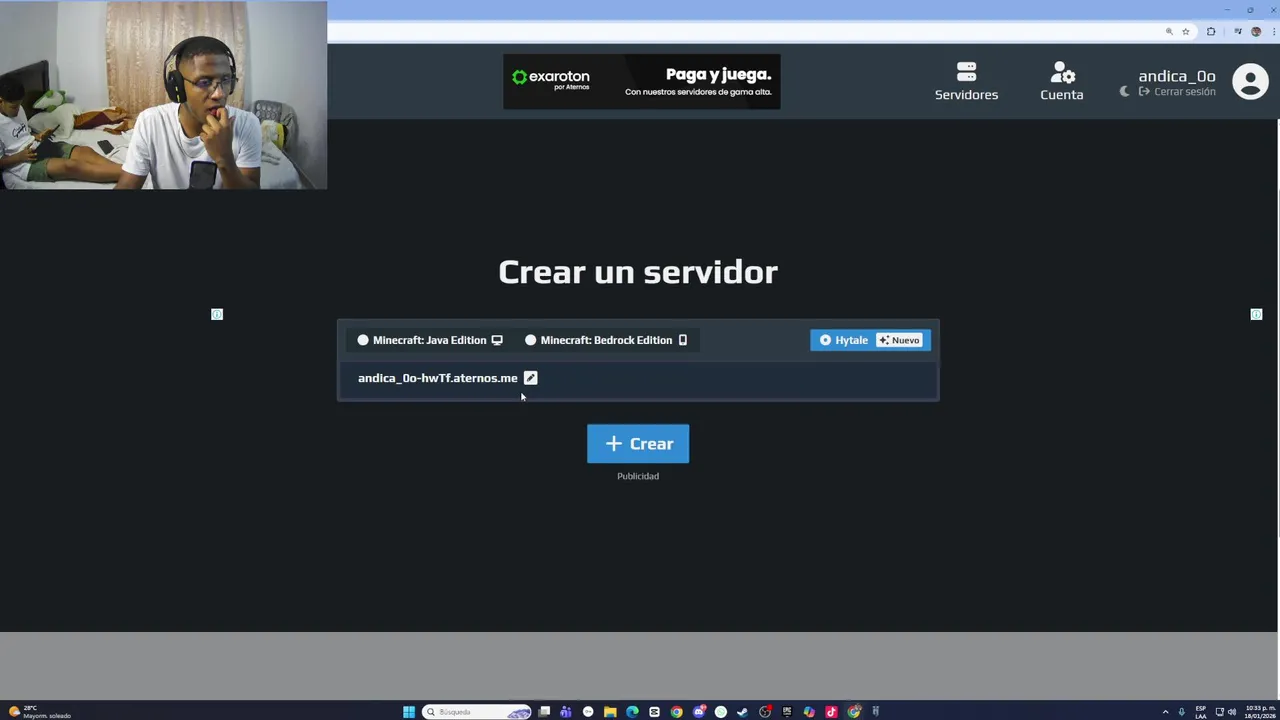Open the weather widget in taskbar

pyautogui.click(x=40, y=712)
